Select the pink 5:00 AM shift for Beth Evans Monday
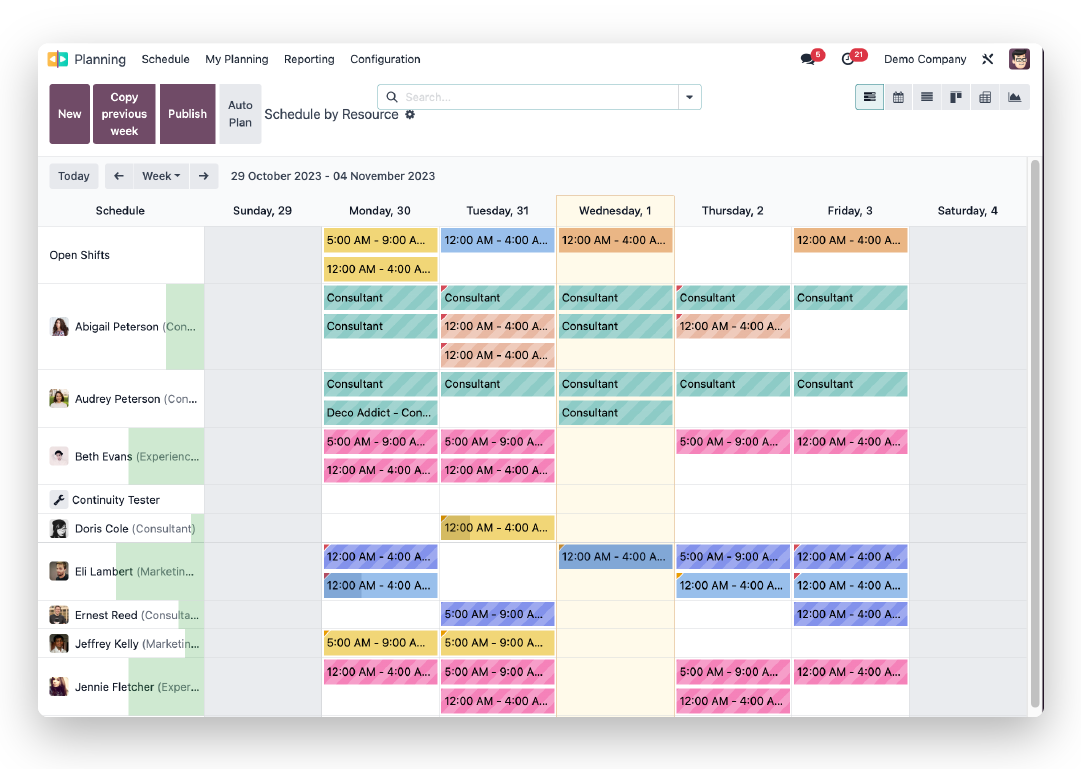1081x769 pixels. point(380,441)
